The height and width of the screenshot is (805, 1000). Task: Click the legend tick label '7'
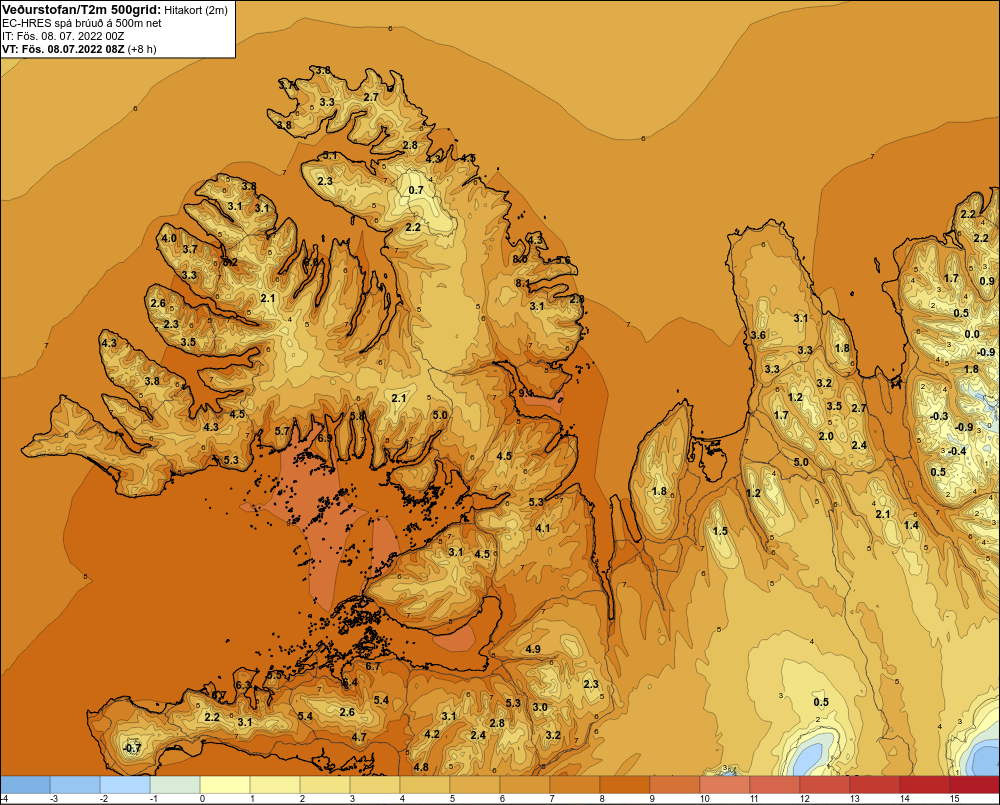pos(552,799)
